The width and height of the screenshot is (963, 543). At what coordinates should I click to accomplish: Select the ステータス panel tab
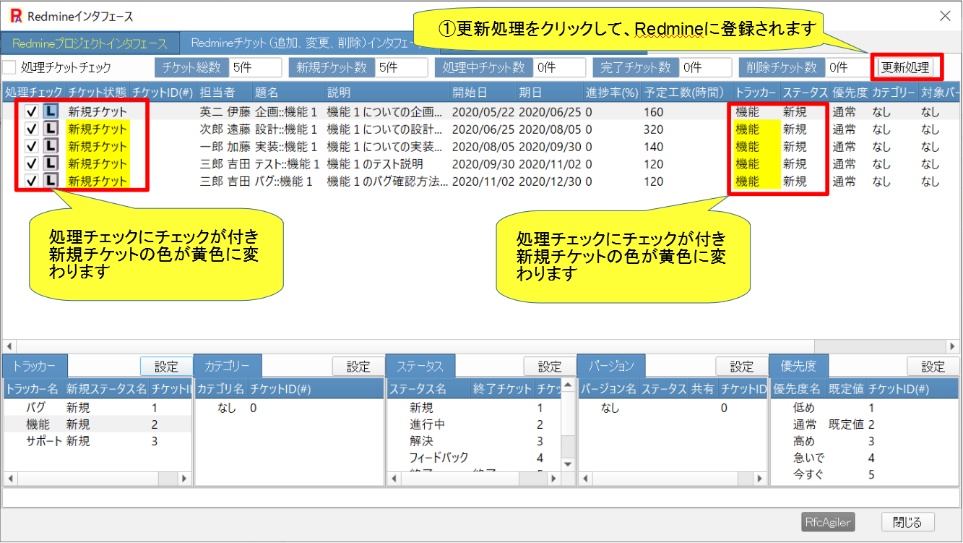click(x=420, y=366)
